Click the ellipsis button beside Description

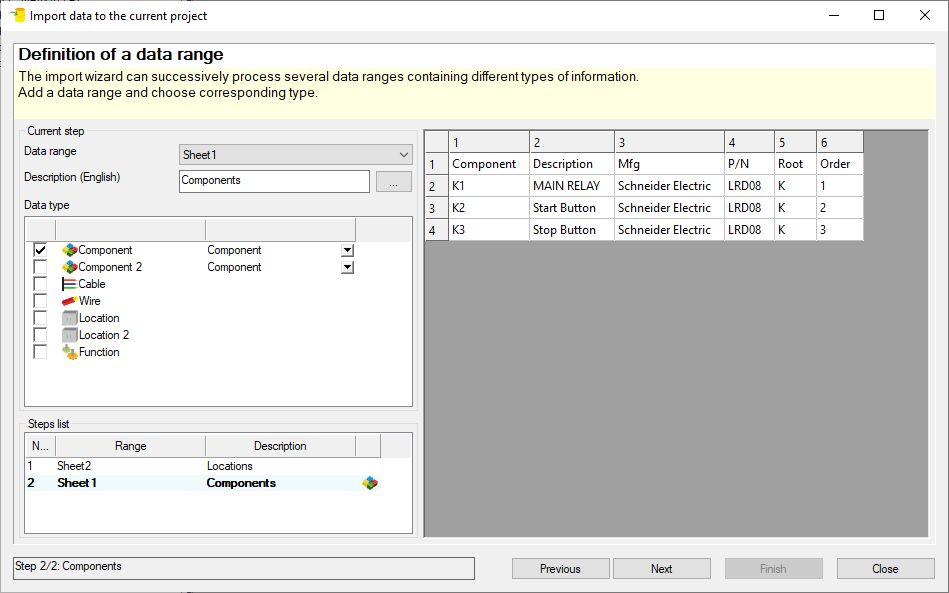pos(393,182)
